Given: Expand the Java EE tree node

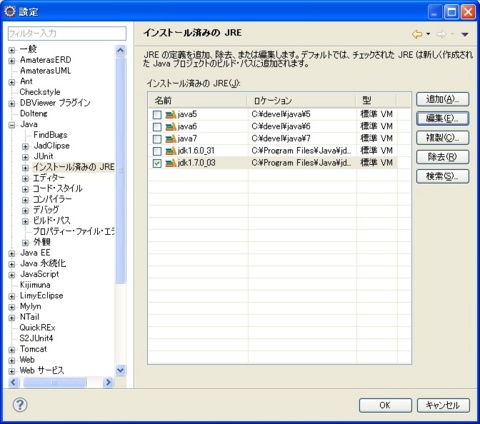Looking at the screenshot, I should pyautogui.click(x=12, y=254).
